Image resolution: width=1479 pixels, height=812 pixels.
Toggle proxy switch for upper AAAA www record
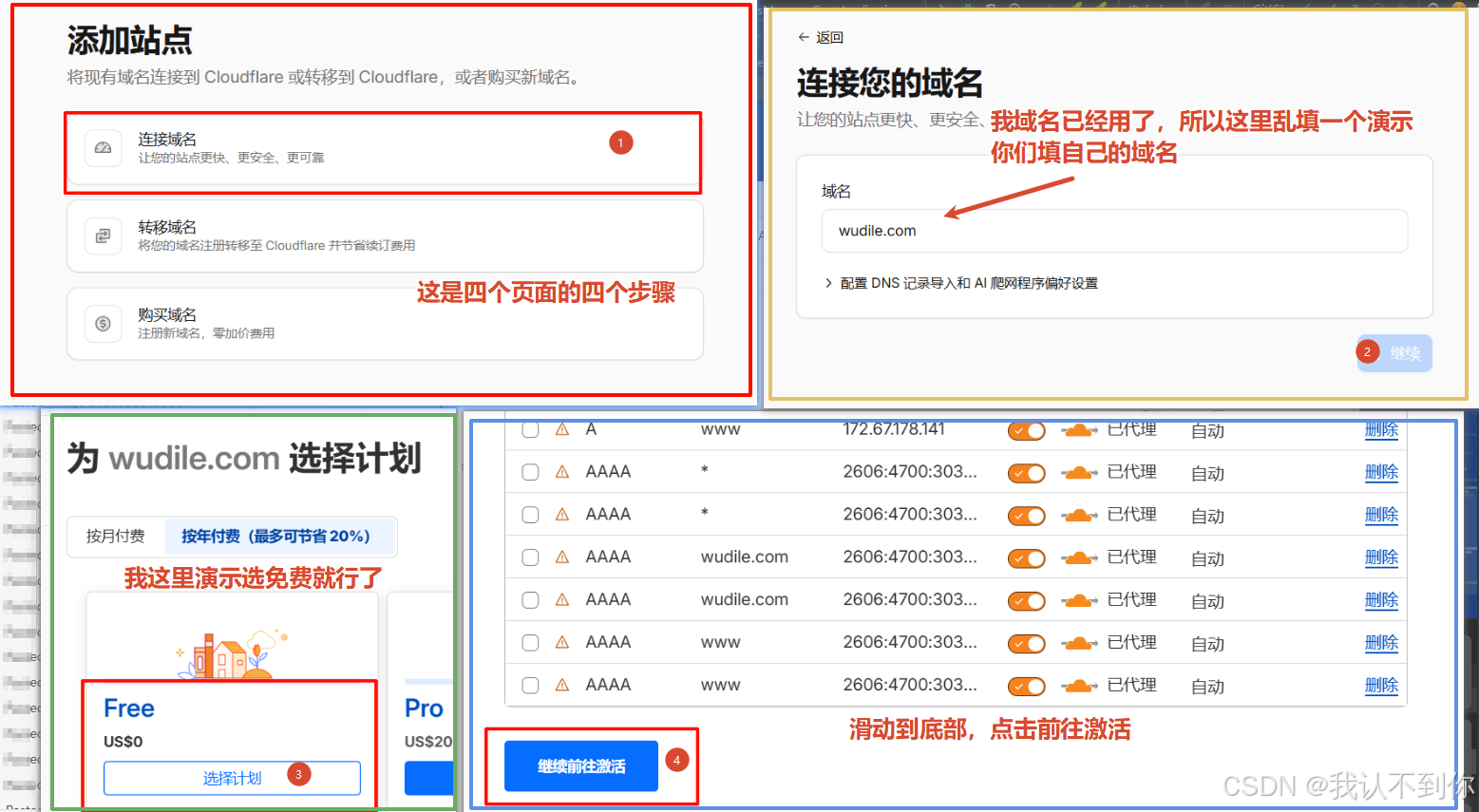point(1027,644)
